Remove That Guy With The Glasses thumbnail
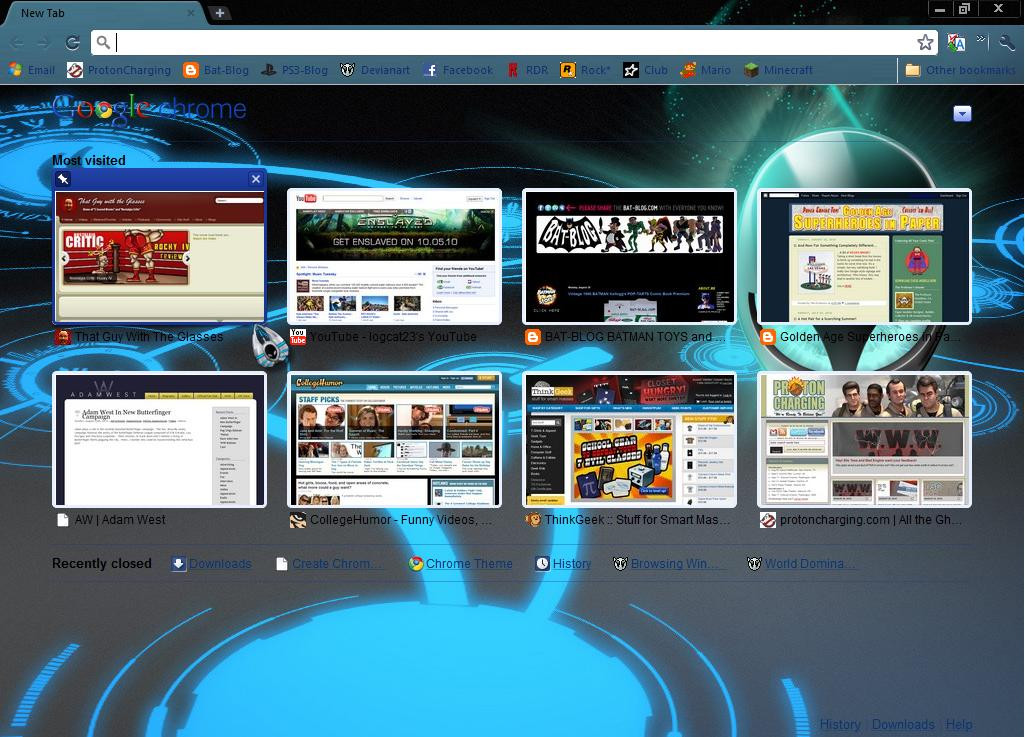Screen dimensions: 1025x737 (x=256, y=179)
